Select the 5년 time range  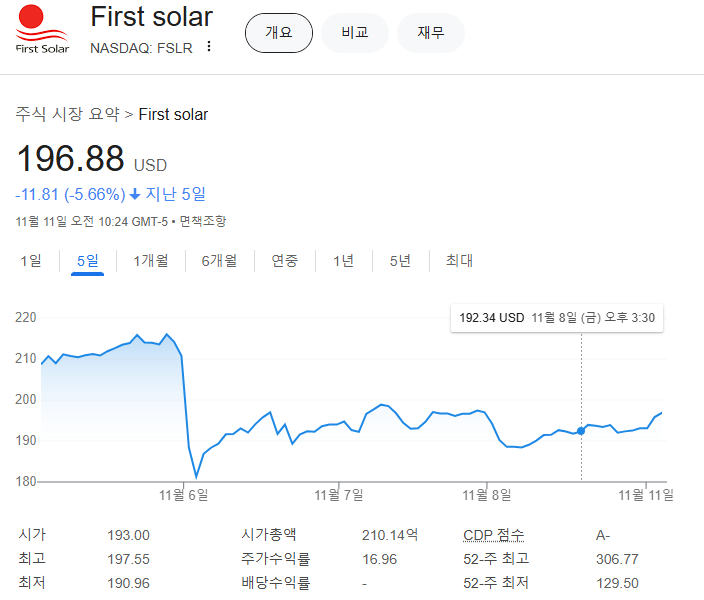point(400,260)
